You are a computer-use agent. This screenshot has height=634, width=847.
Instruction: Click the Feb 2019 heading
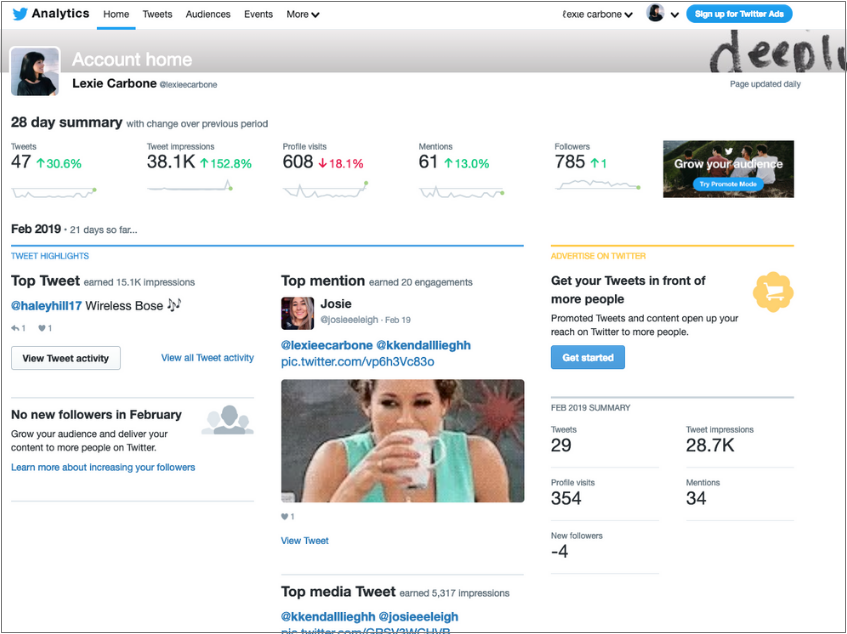click(36, 229)
